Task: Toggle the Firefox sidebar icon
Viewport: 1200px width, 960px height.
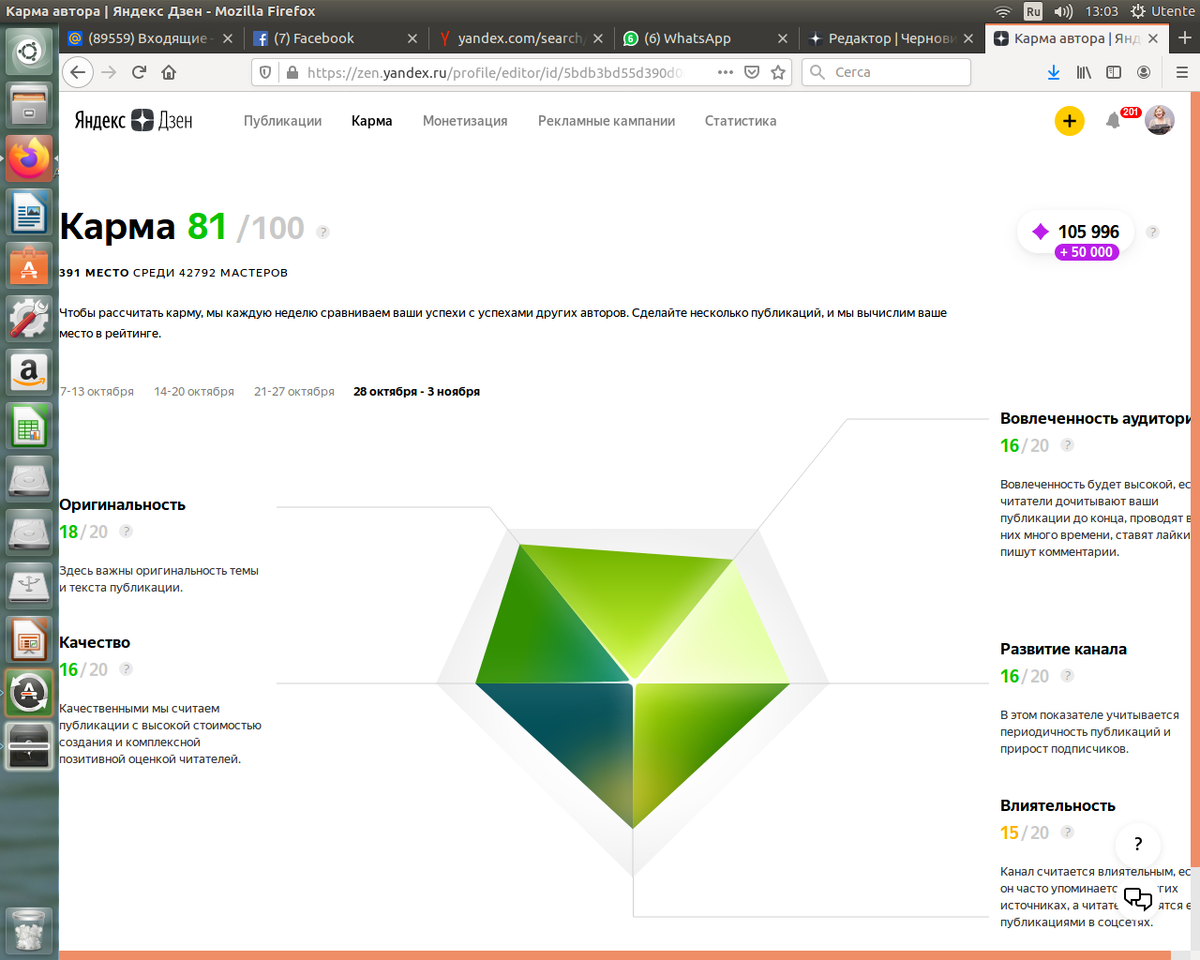Action: (x=1113, y=73)
